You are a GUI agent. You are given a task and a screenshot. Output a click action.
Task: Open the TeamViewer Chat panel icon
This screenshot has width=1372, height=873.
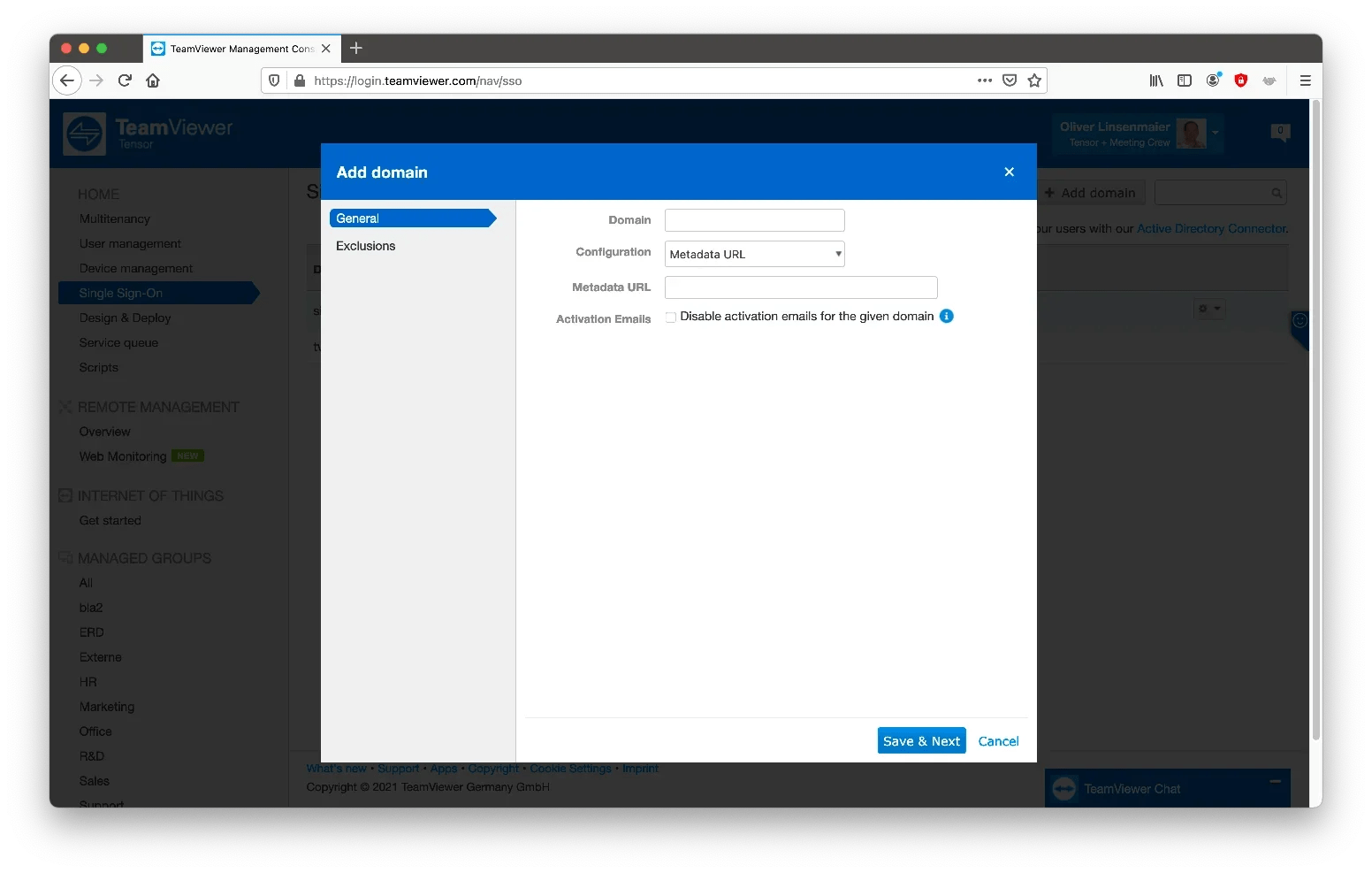pos(1065,788)
